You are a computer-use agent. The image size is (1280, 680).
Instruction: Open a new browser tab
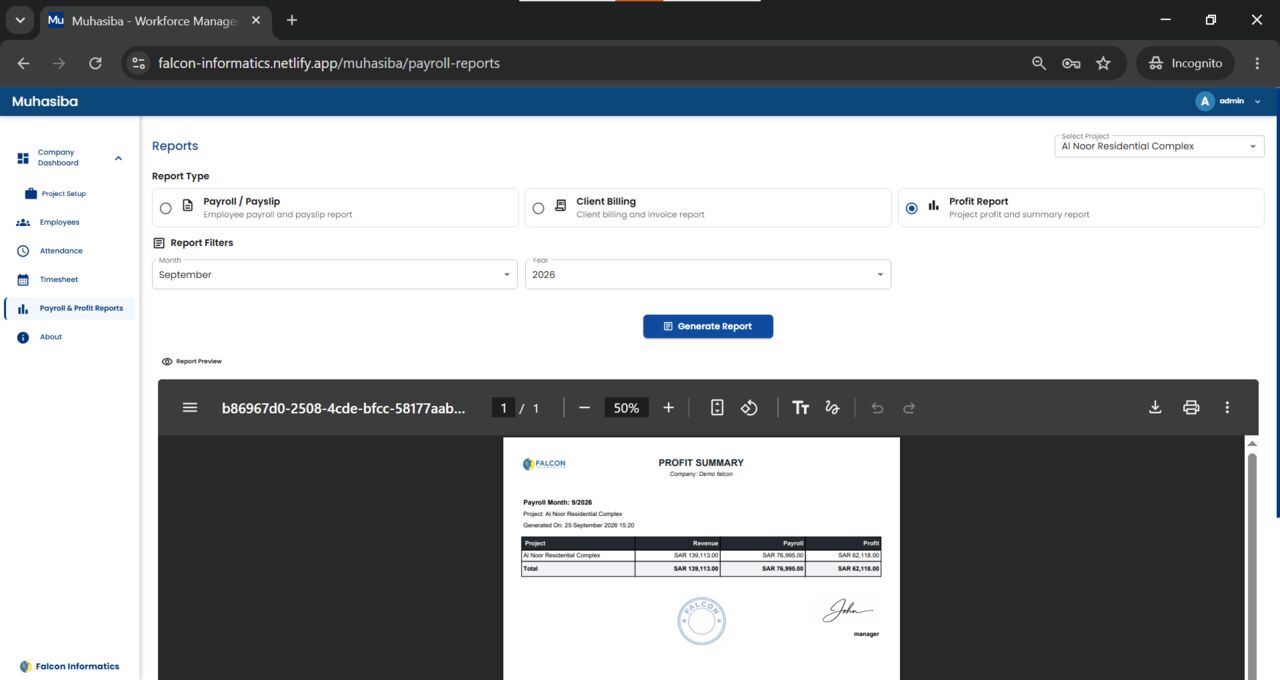pyautogui.click(x=292, y=20)
